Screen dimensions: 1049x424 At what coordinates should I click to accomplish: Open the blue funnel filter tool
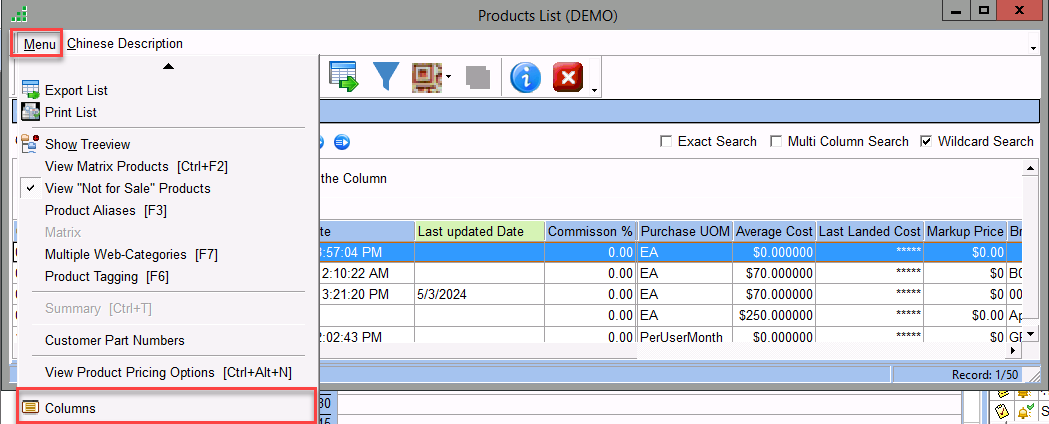coord(387,78)
